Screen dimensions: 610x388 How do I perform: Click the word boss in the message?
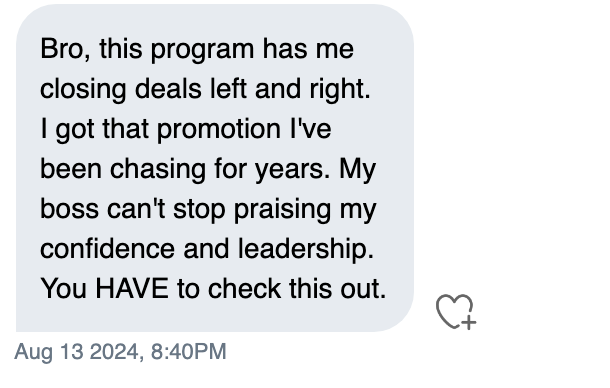[x=69, y=209]
